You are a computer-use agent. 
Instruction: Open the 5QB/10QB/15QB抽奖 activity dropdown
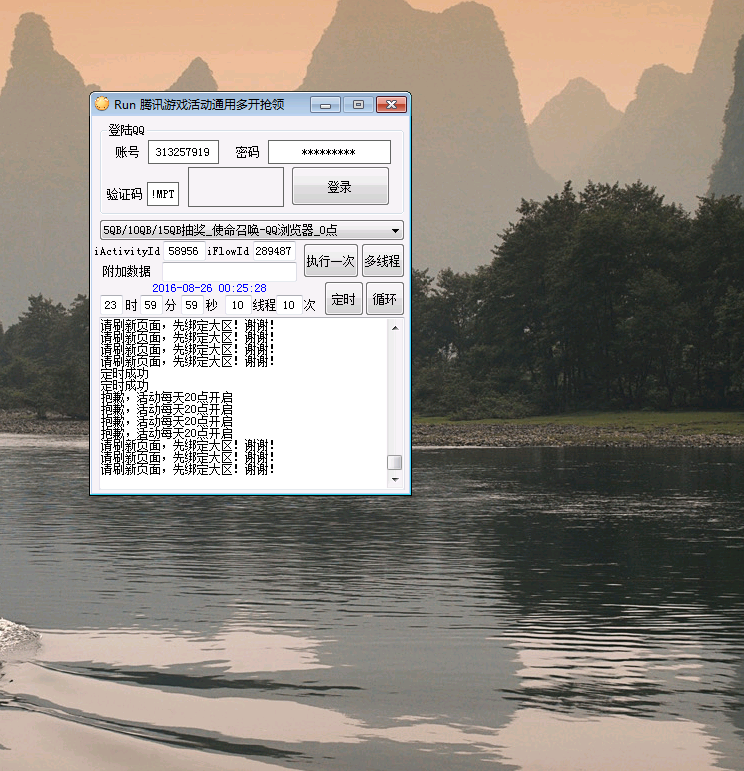pyautogui.click(x=251, y=230)
